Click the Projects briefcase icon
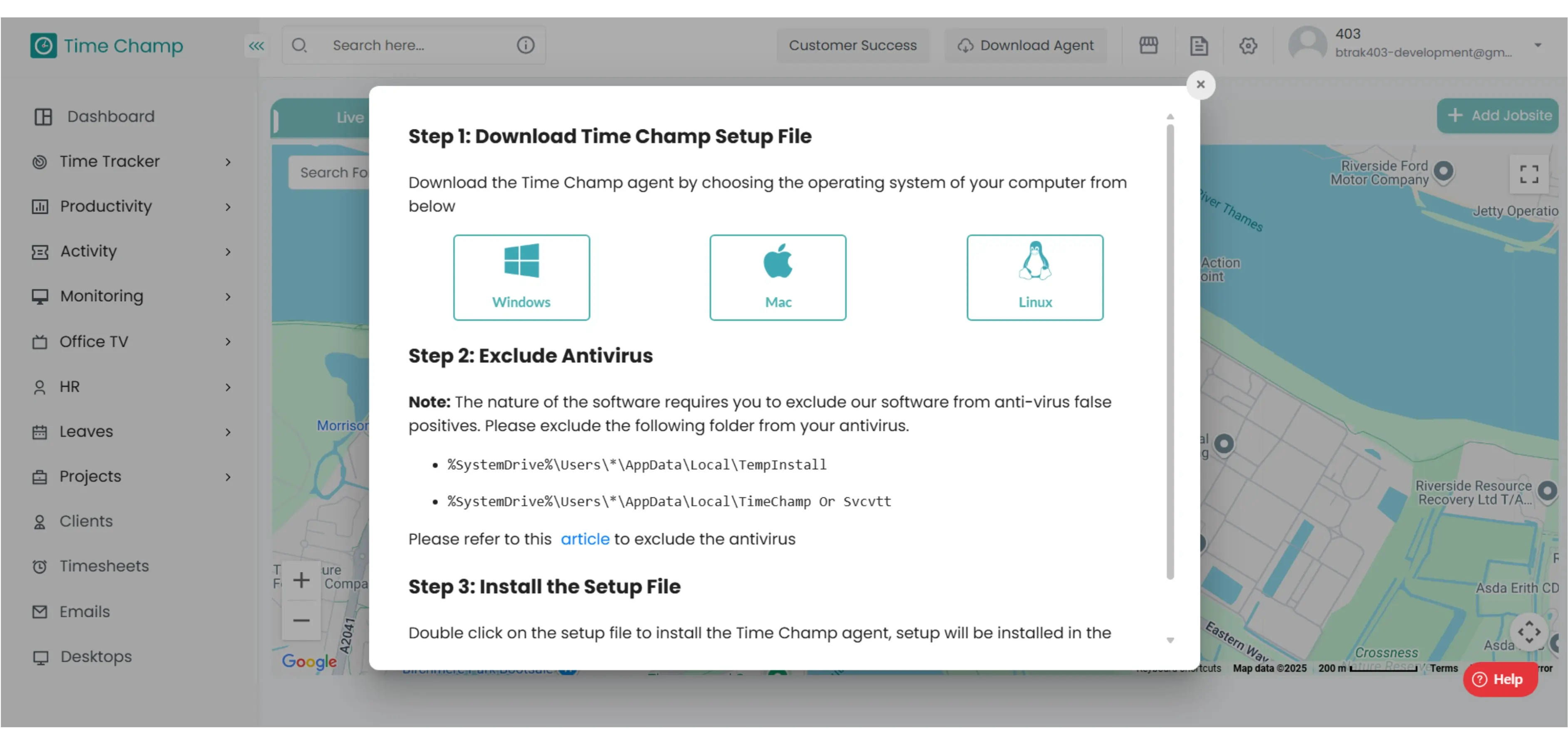 40,478
